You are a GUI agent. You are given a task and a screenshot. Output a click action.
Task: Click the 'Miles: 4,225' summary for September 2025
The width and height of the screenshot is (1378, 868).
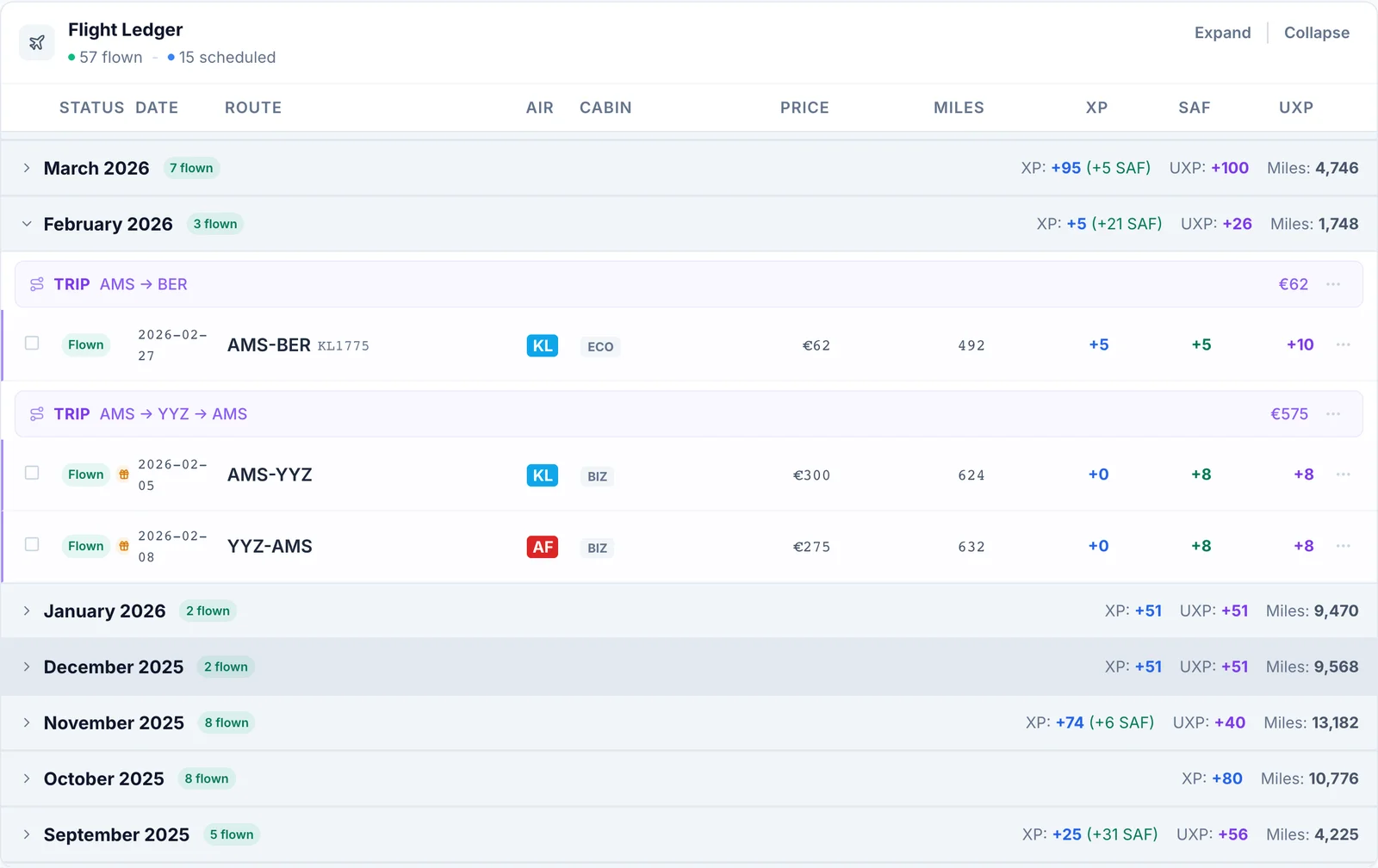(1313, 834)
